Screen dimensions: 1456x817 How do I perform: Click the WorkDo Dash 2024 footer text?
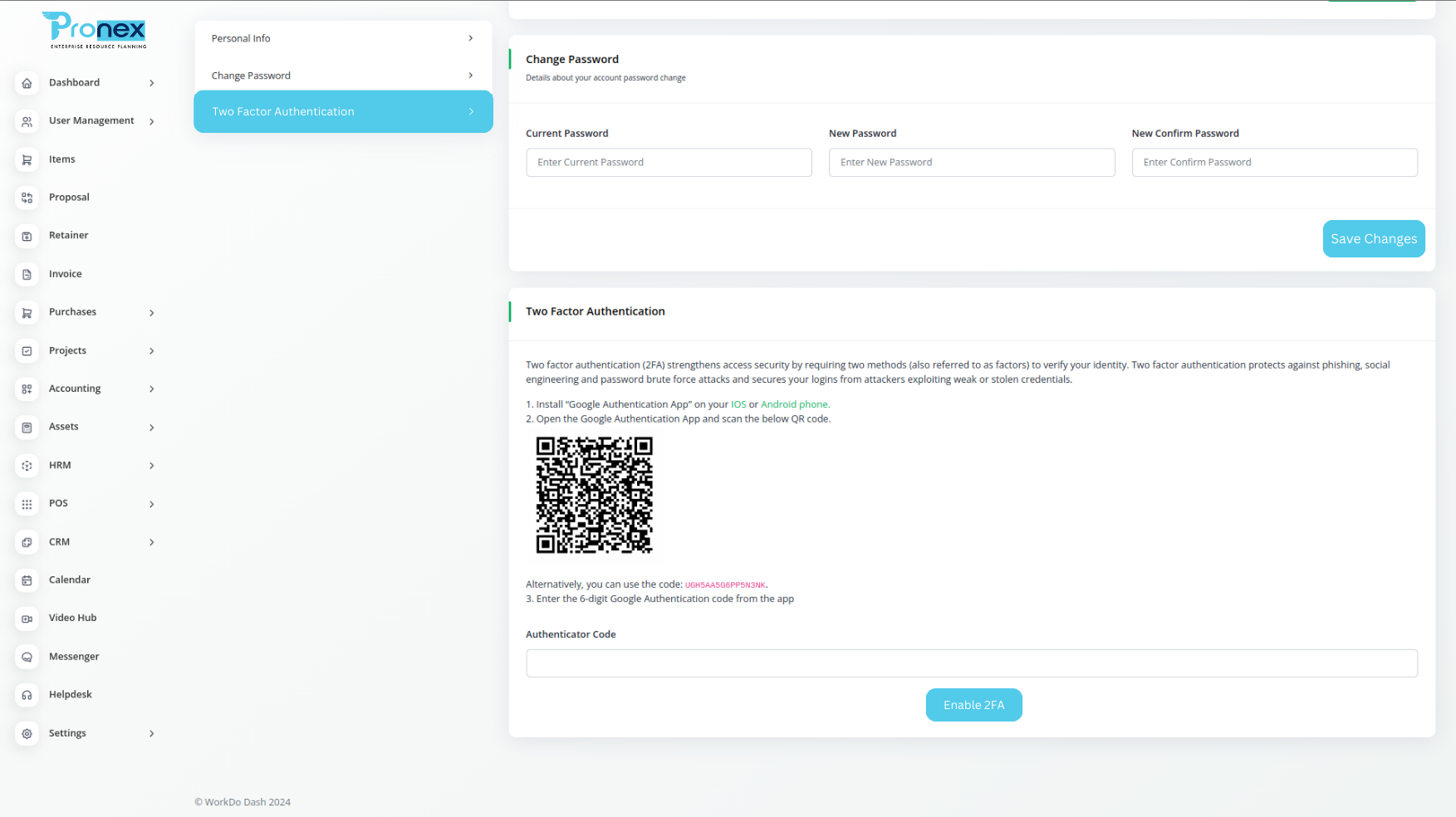click(243, 802)
